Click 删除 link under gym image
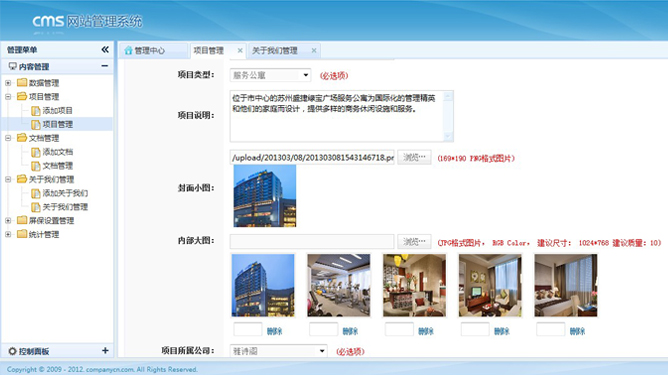The height and width of the screenshot is (375, 668). click(350, 331)
